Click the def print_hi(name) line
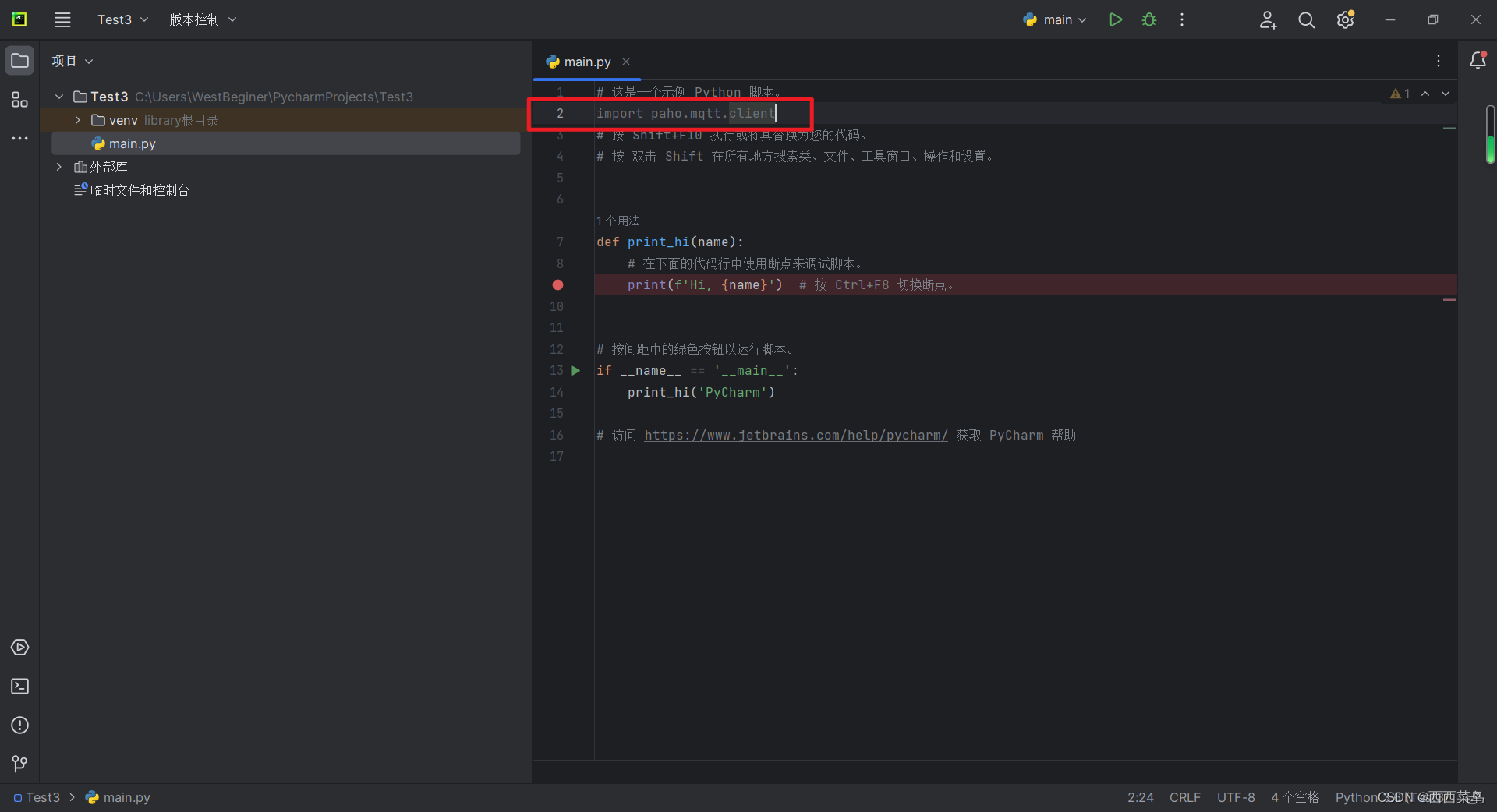Screen dimensions: 1497x812 tap(670, 242)
